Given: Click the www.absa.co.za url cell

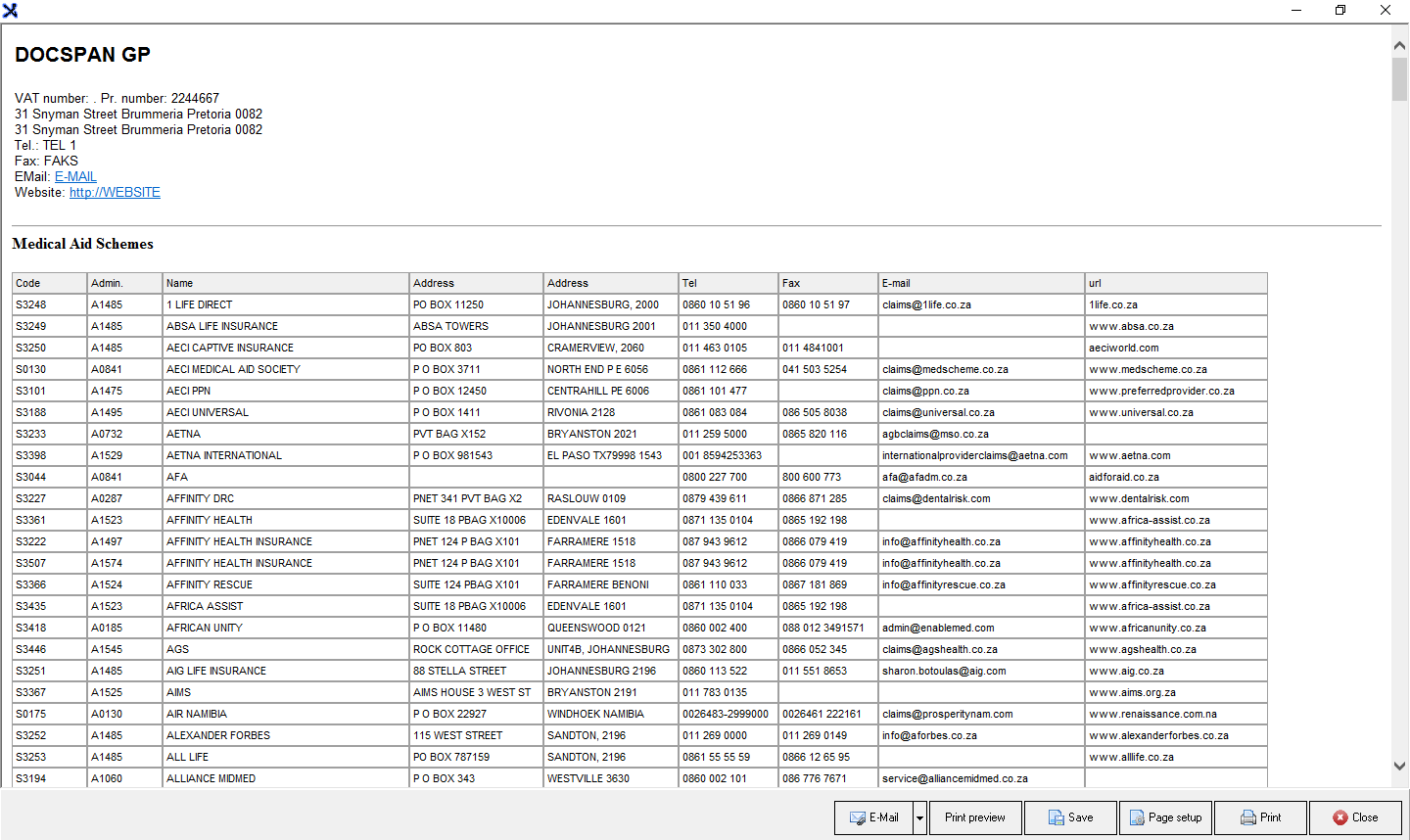Looking at the screenshot, I should tap(1131, 326).
